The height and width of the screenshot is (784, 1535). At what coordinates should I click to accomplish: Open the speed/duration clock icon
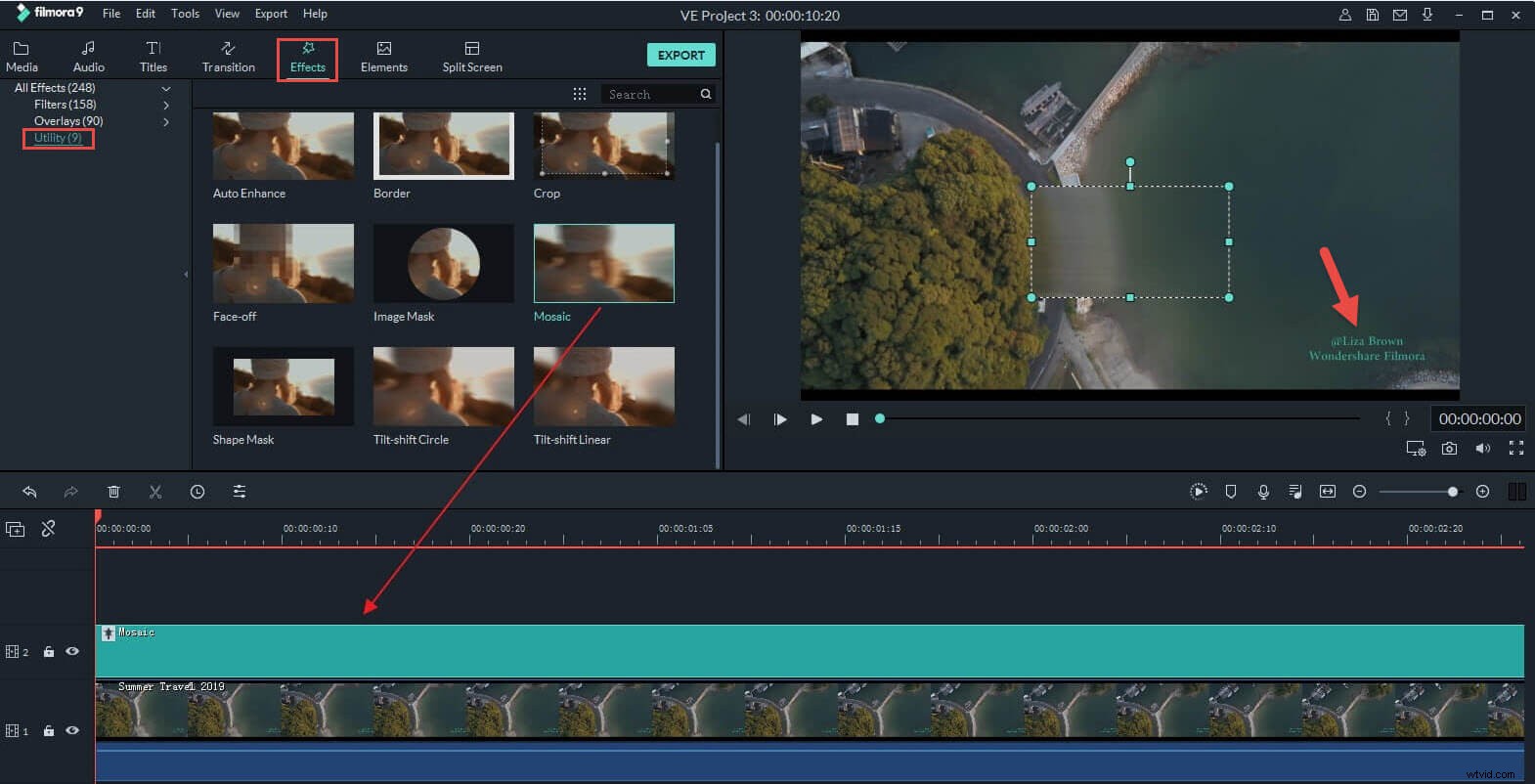pos(197,492)
